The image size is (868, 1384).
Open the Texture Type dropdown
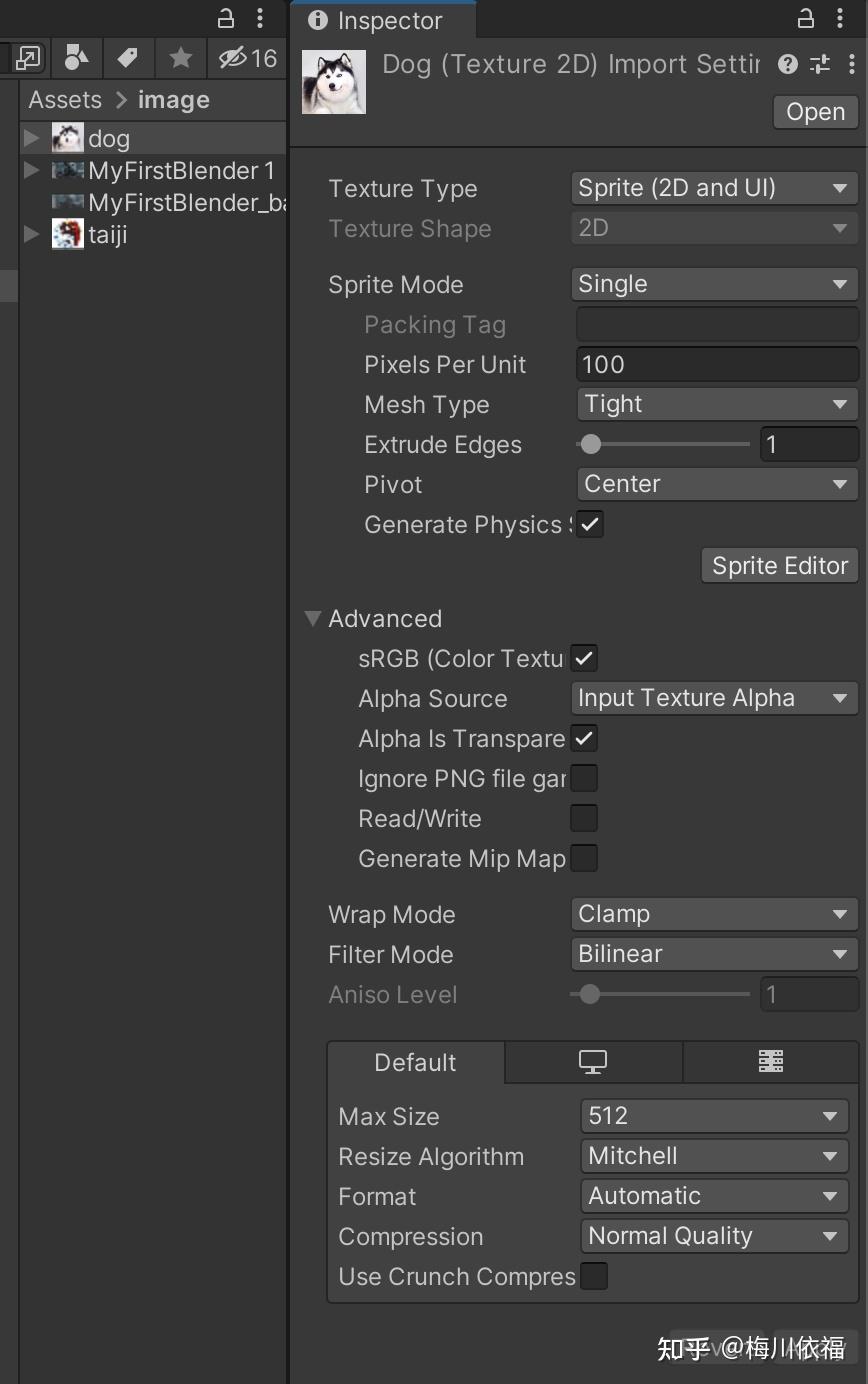(x=713, y=188)
